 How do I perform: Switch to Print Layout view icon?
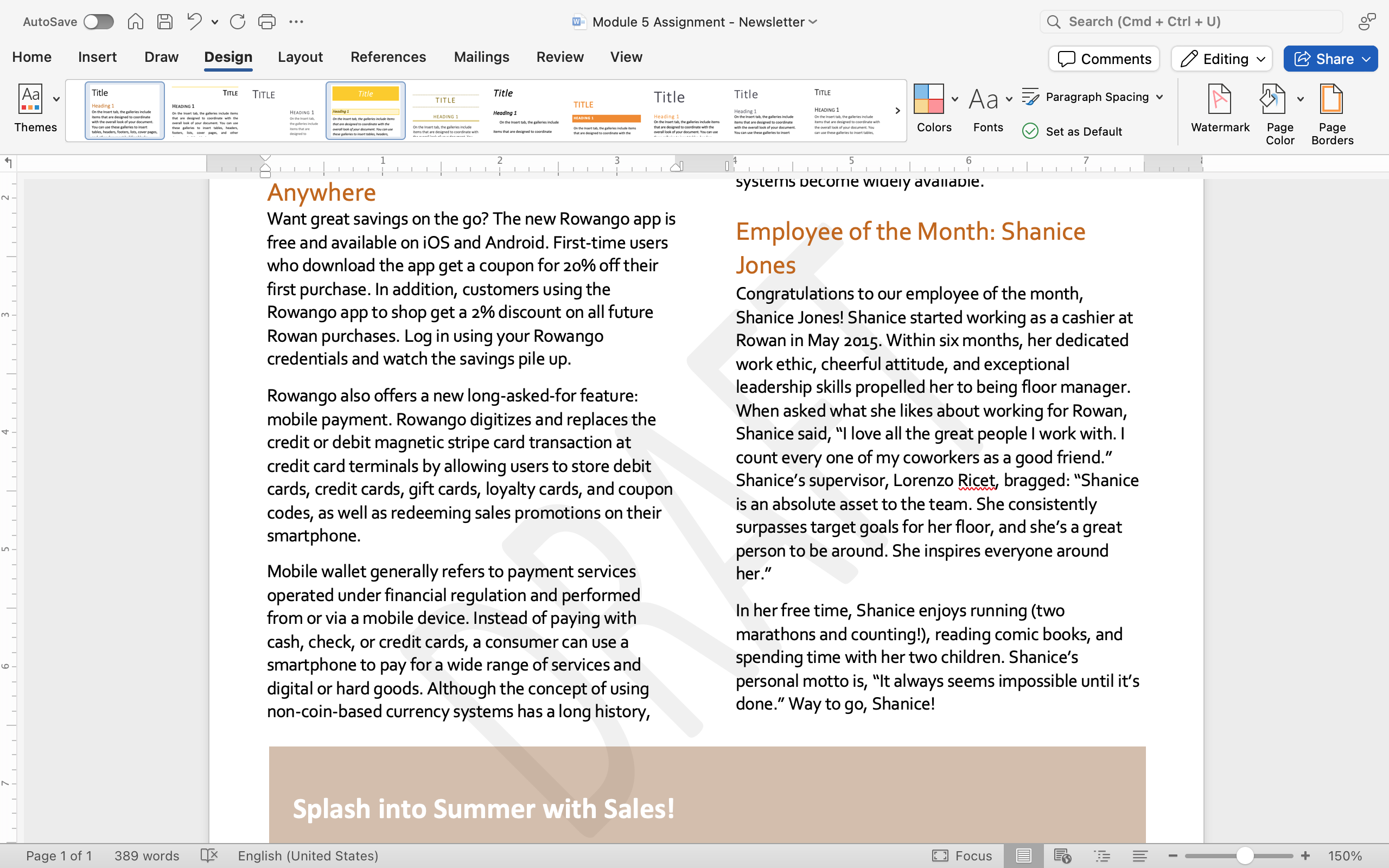[x=1023, y=856]
